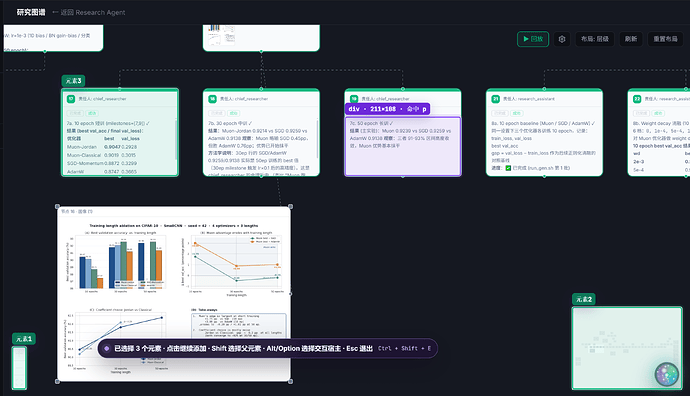Select the training length ablation chart image
This screenshot has width=690, height=396.
click(x=174, y=294)
